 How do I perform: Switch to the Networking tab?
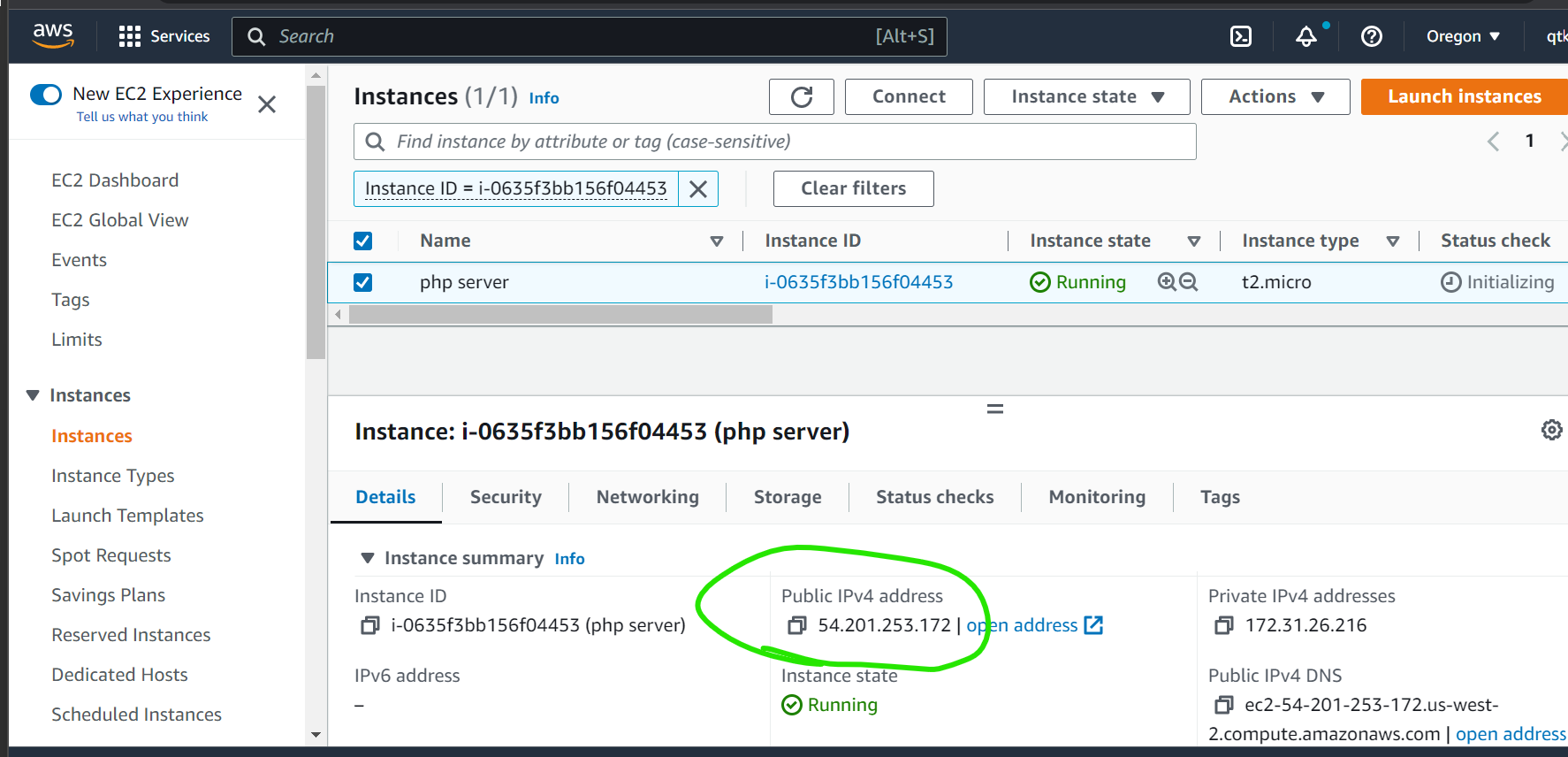click(x=647, y=497)
